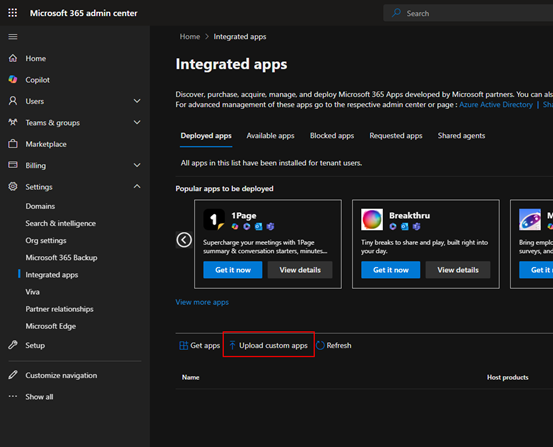The image size is (553, 447).
Task: Click the Upload custom apps arrow icon
Action: click(232, 345)
